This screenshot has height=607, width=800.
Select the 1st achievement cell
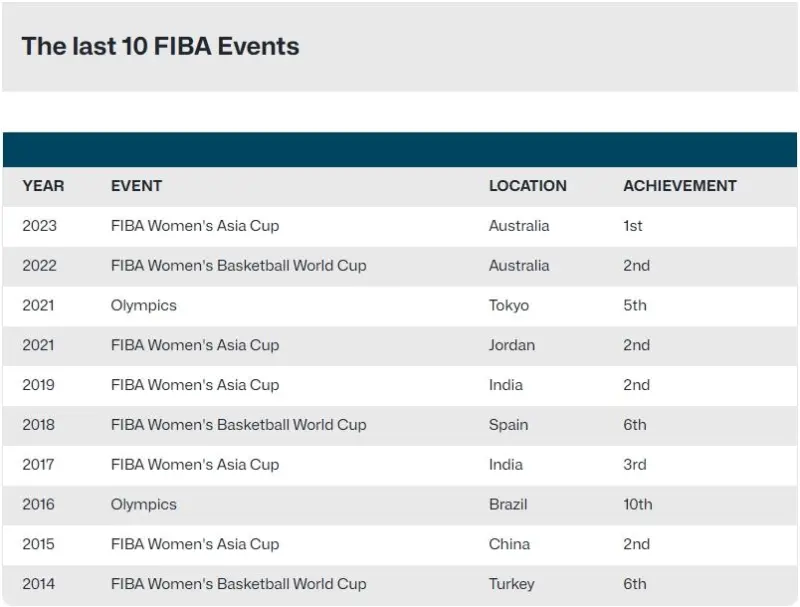coord(632,226)
